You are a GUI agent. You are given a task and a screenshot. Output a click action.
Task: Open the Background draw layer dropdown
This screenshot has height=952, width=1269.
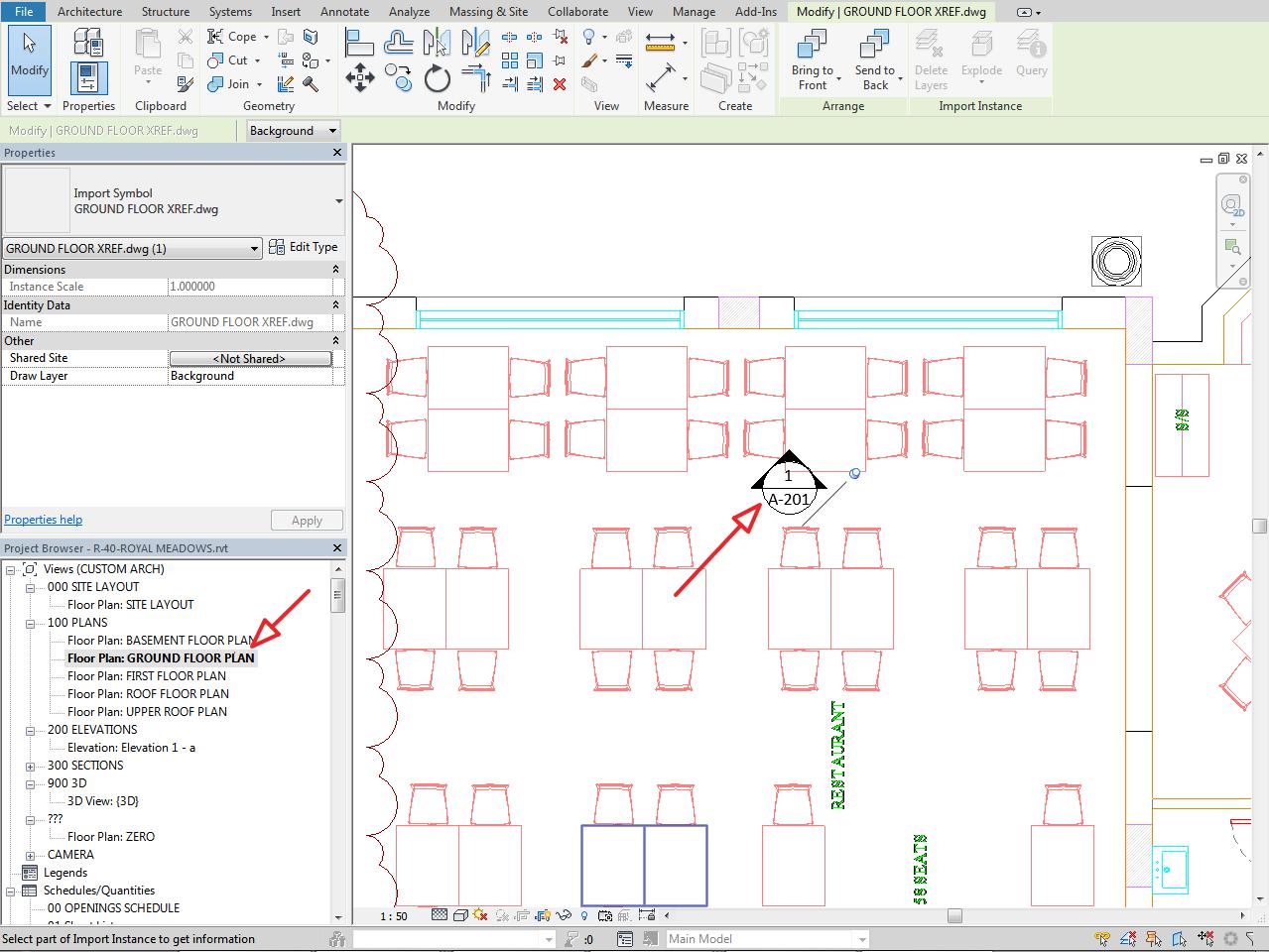coord(293,130)
